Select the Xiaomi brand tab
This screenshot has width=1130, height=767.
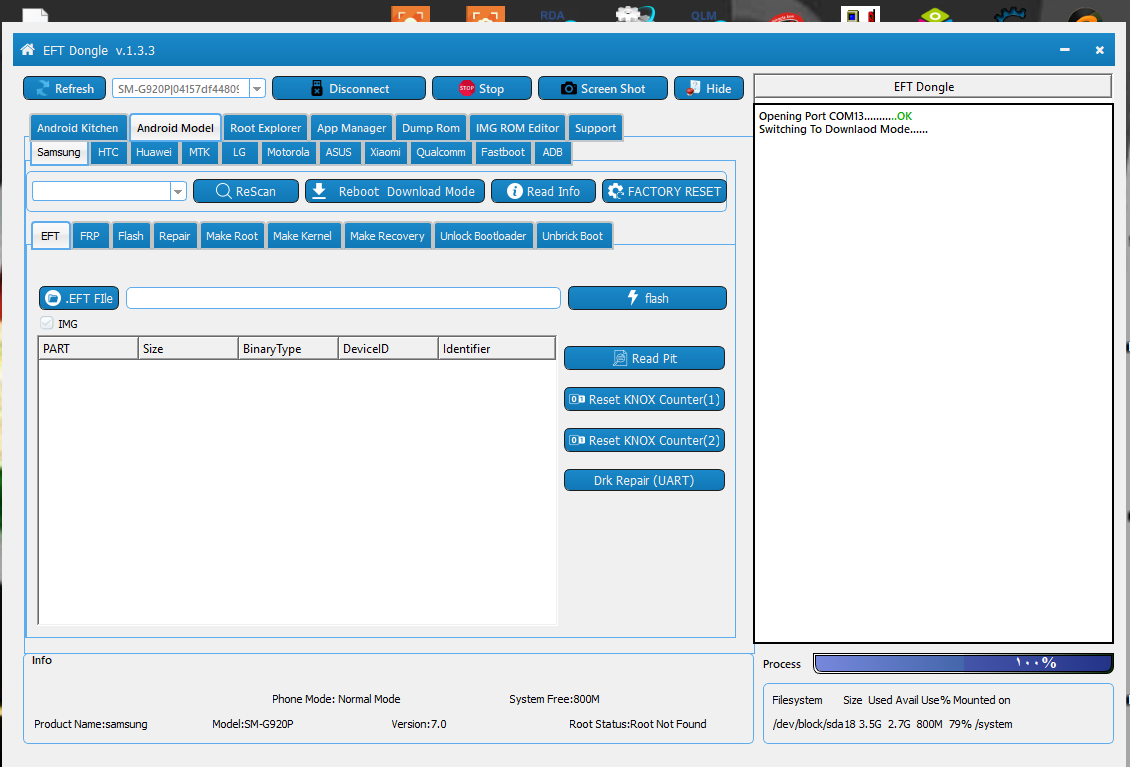pyautogui.click(x=386, y=152)
